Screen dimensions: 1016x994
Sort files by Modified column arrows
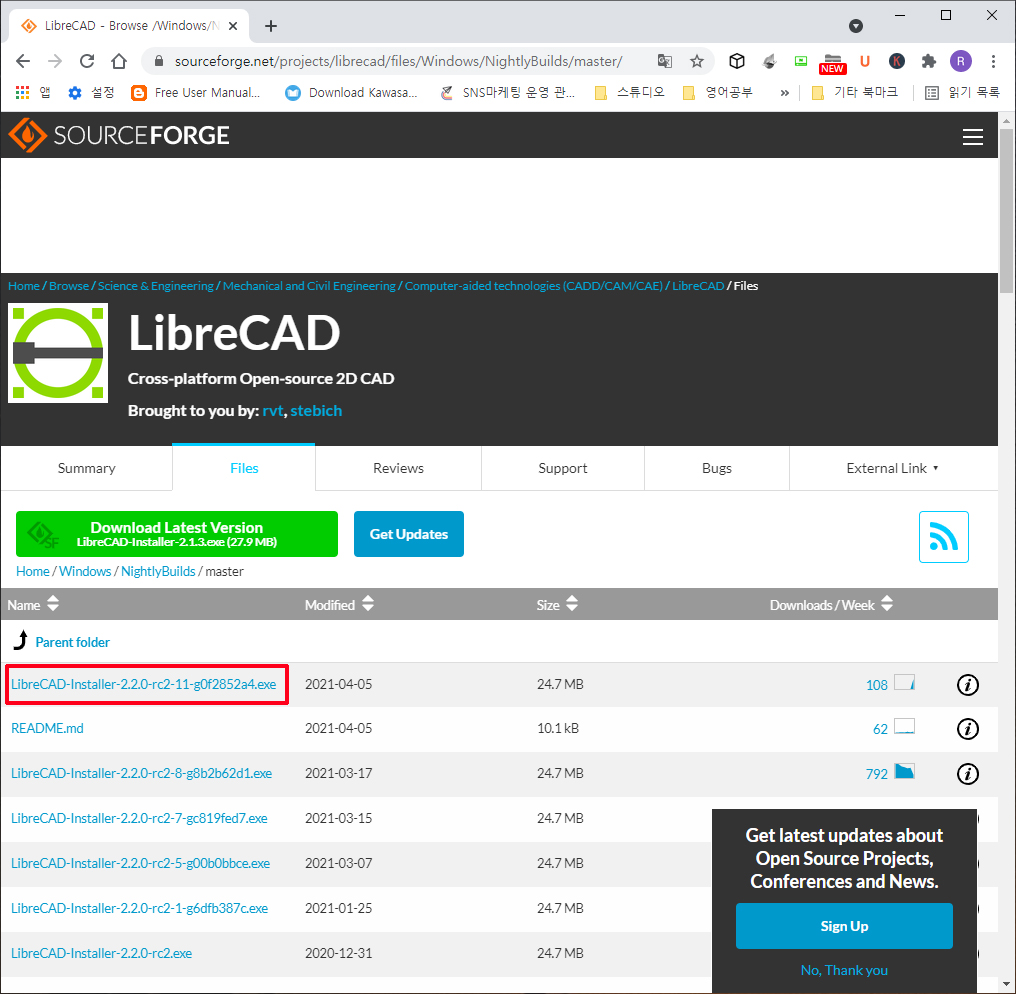(367, 604)
